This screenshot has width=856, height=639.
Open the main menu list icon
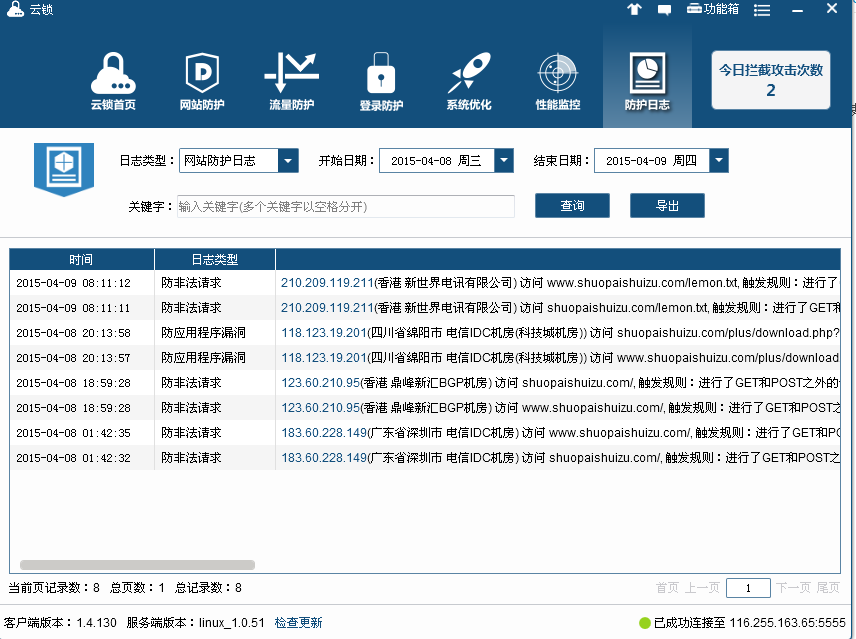(x=762, y=9)
